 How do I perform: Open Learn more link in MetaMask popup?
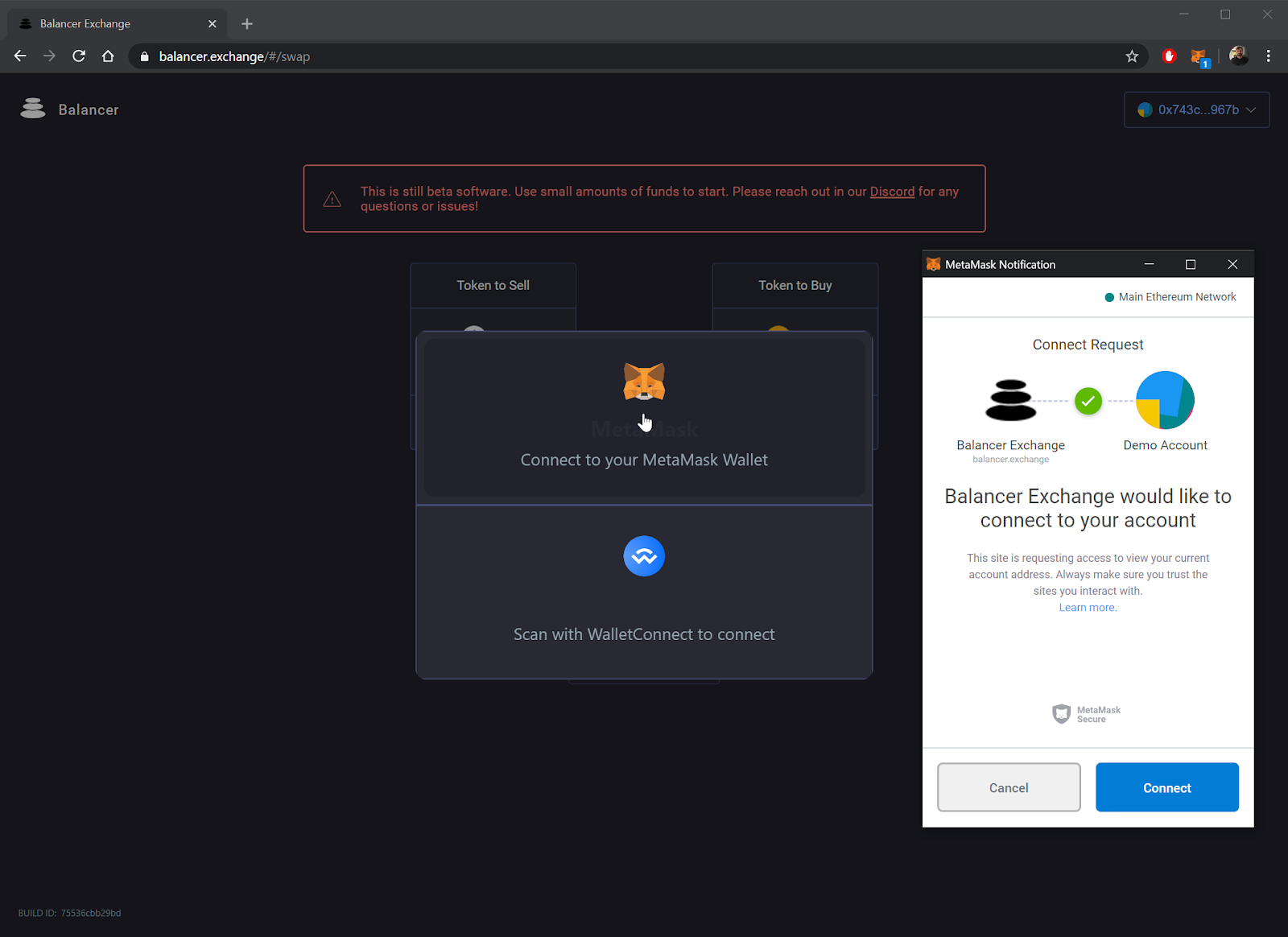(1088, 608)
